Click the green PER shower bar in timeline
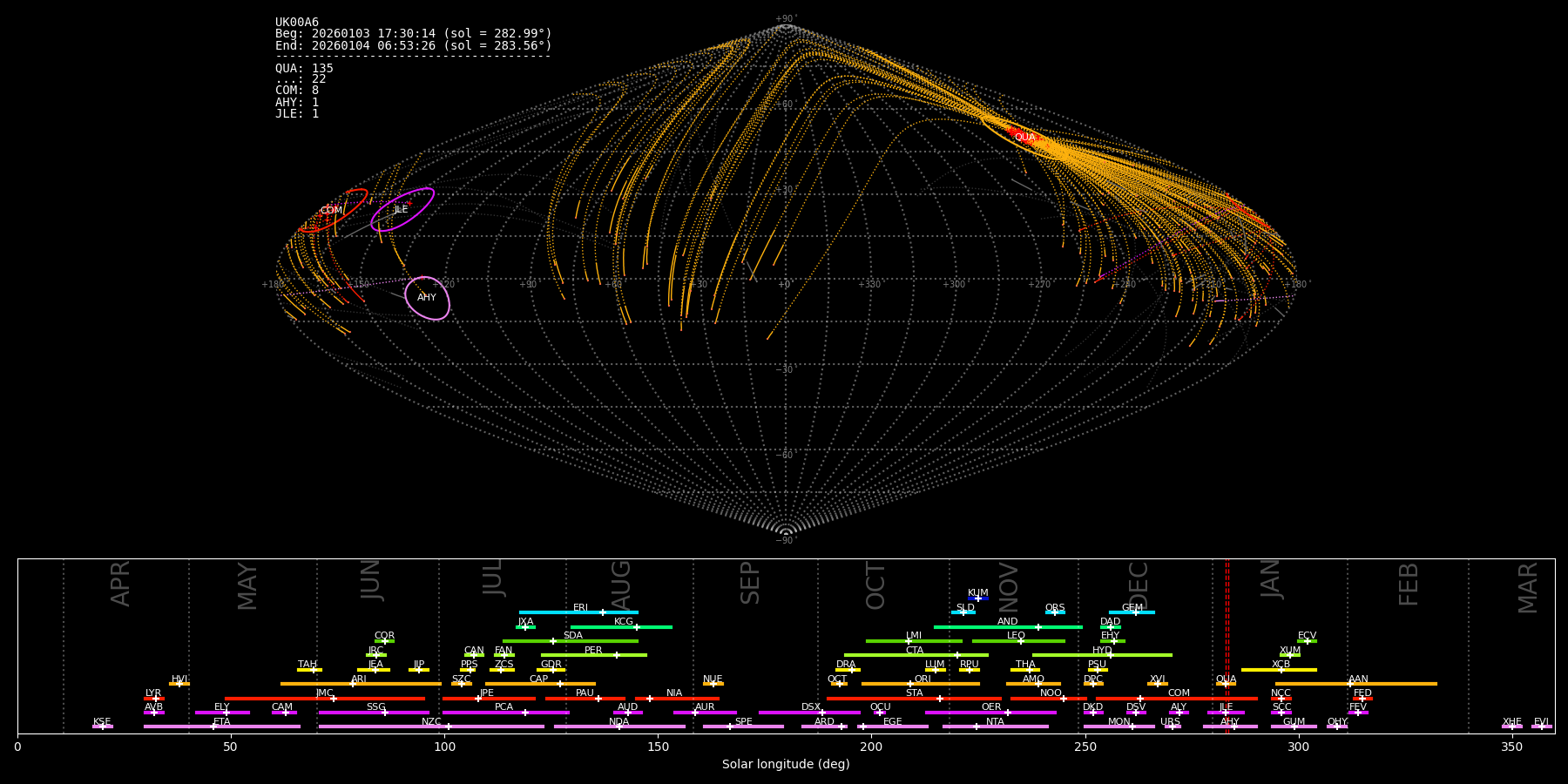 pyautogui.click(x=593, y=655)
